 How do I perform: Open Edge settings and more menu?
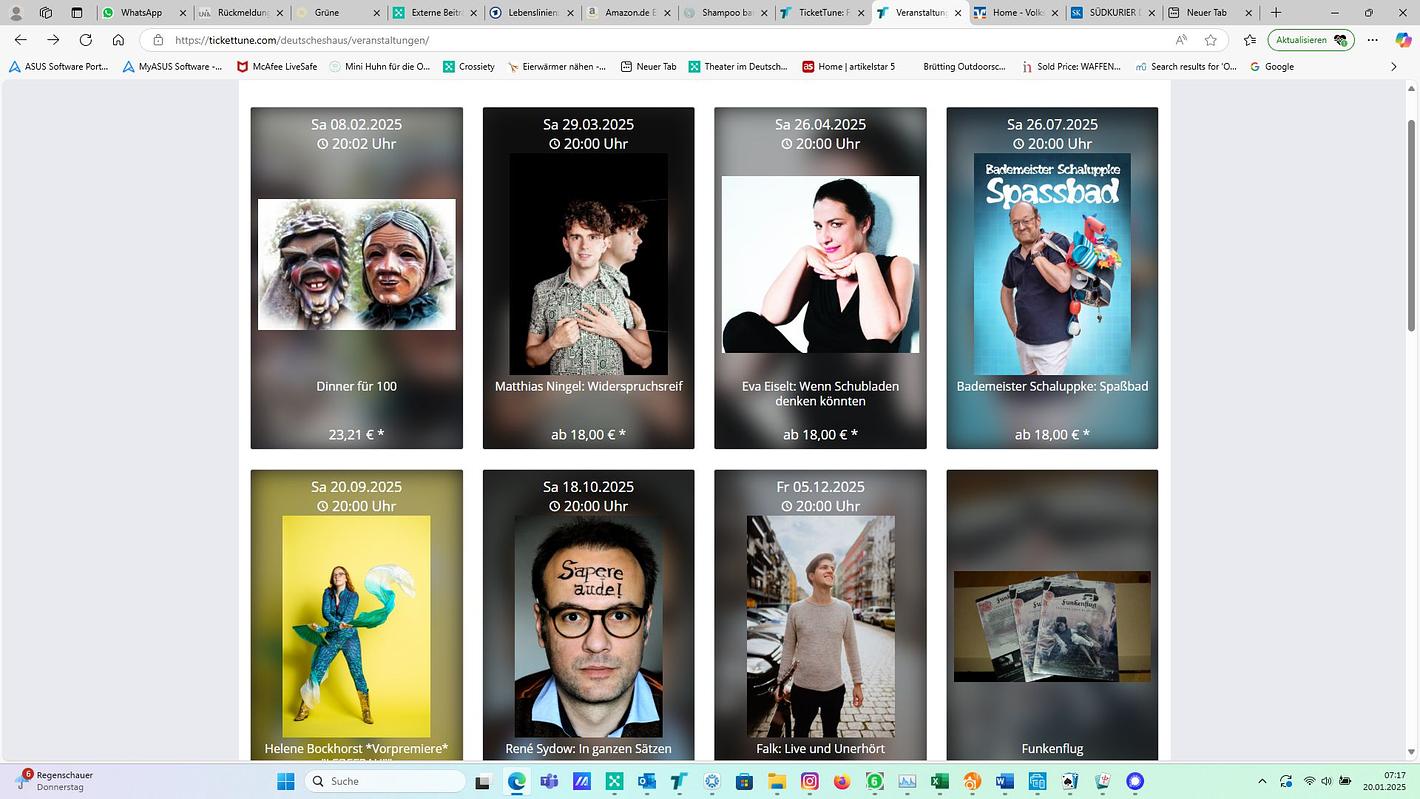click(x=1373, y=40)
